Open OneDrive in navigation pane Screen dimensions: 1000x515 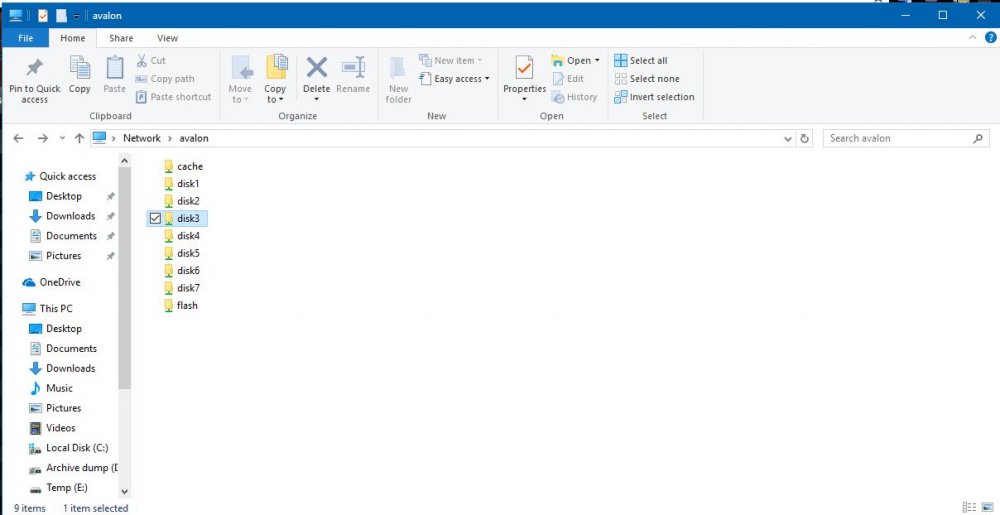pos(52,282)
